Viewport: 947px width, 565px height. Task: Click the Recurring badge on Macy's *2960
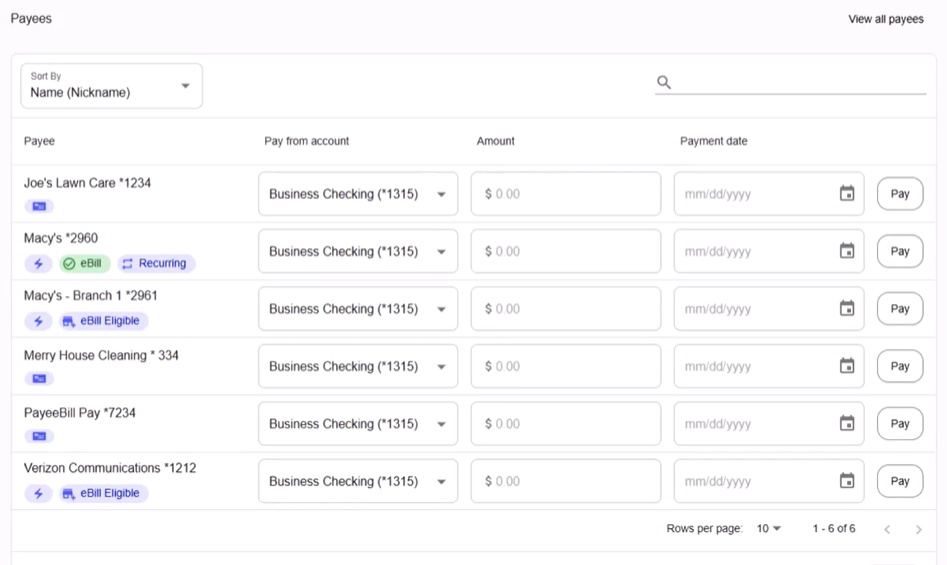pos(154,264)
